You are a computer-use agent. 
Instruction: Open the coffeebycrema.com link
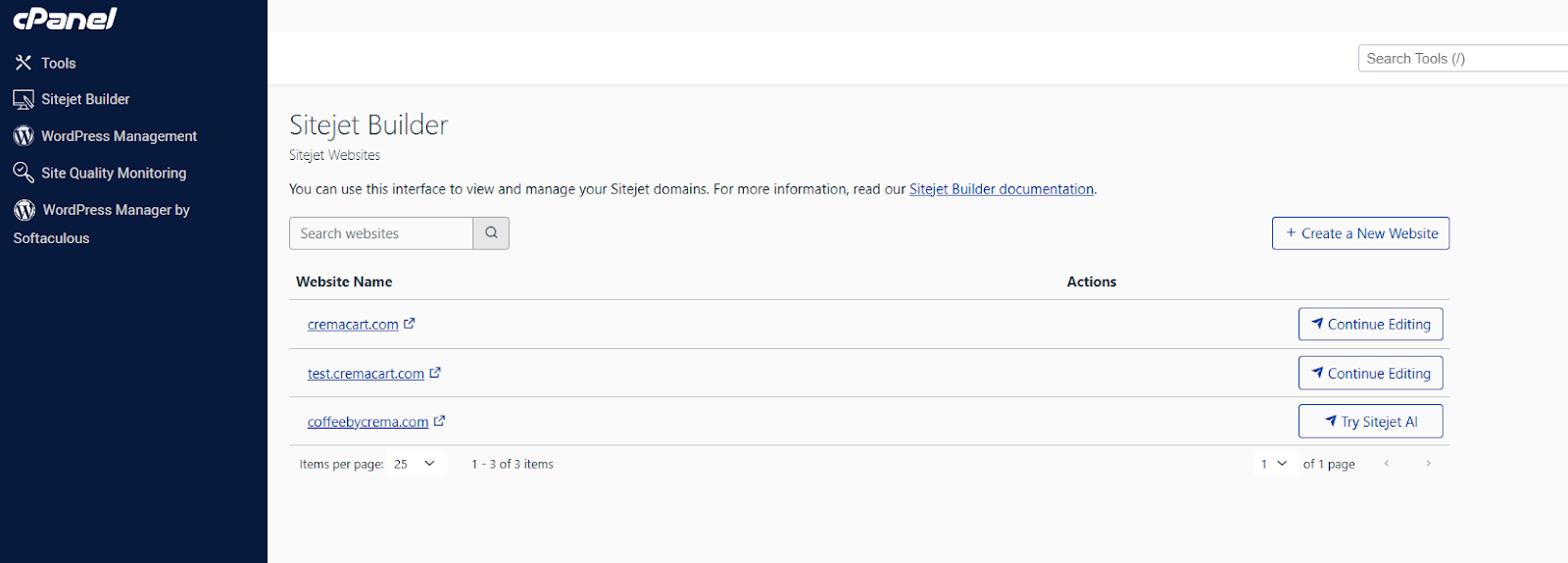point(367,422)
